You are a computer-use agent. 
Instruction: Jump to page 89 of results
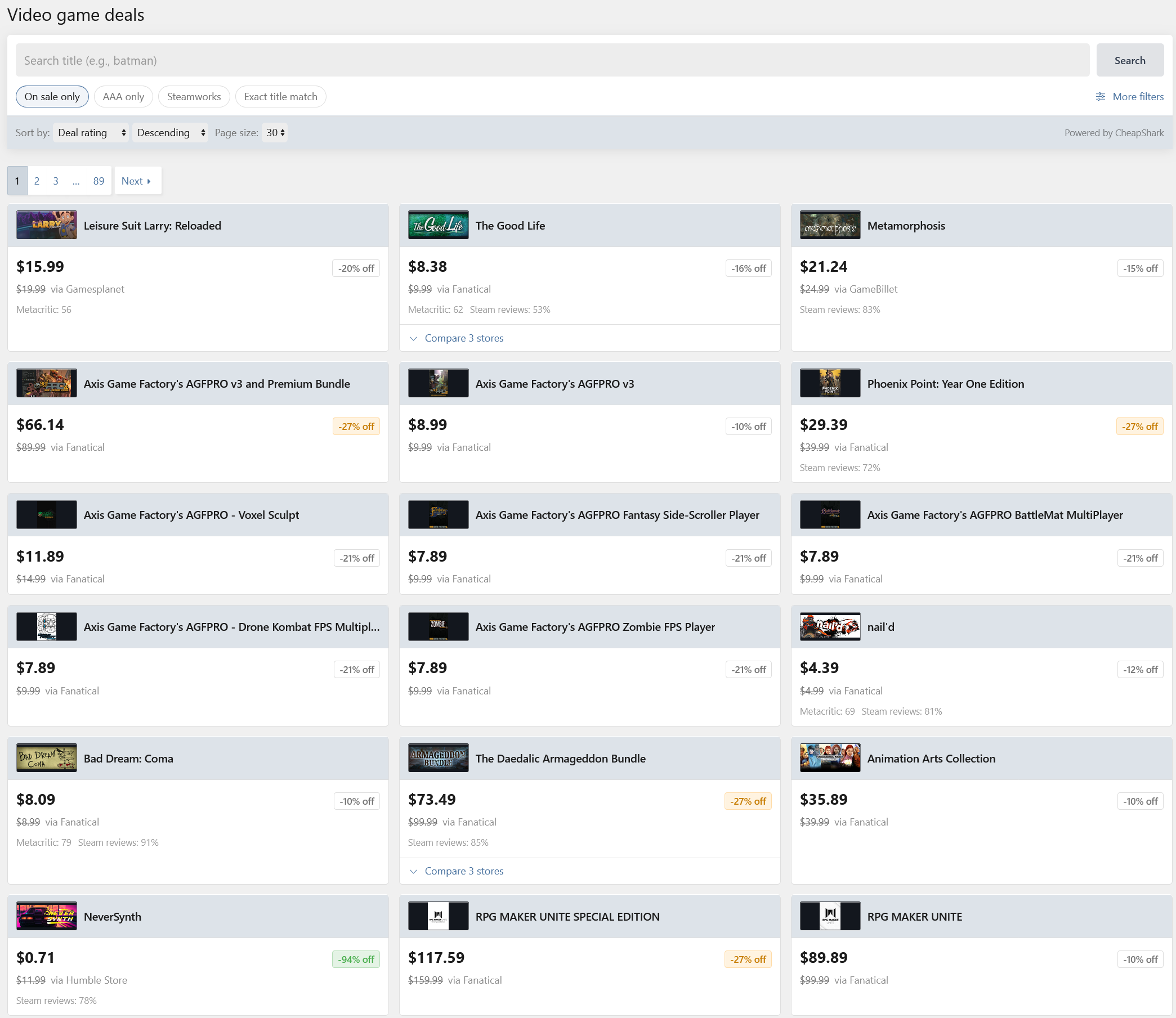99,181
